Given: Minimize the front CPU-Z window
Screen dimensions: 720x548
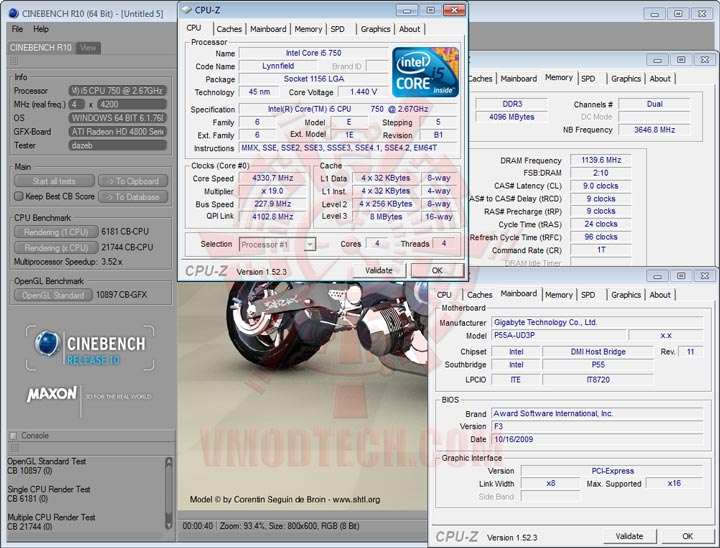Looking at the screenshot, I should pos(407,10).
